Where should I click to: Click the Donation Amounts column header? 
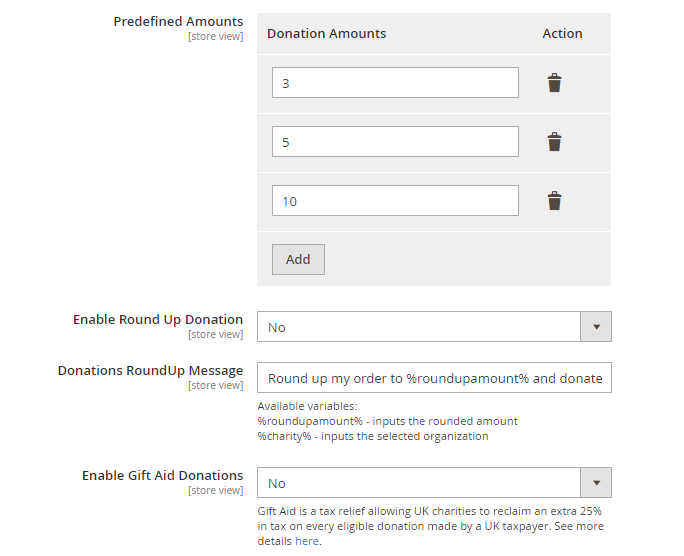[326, 33]
